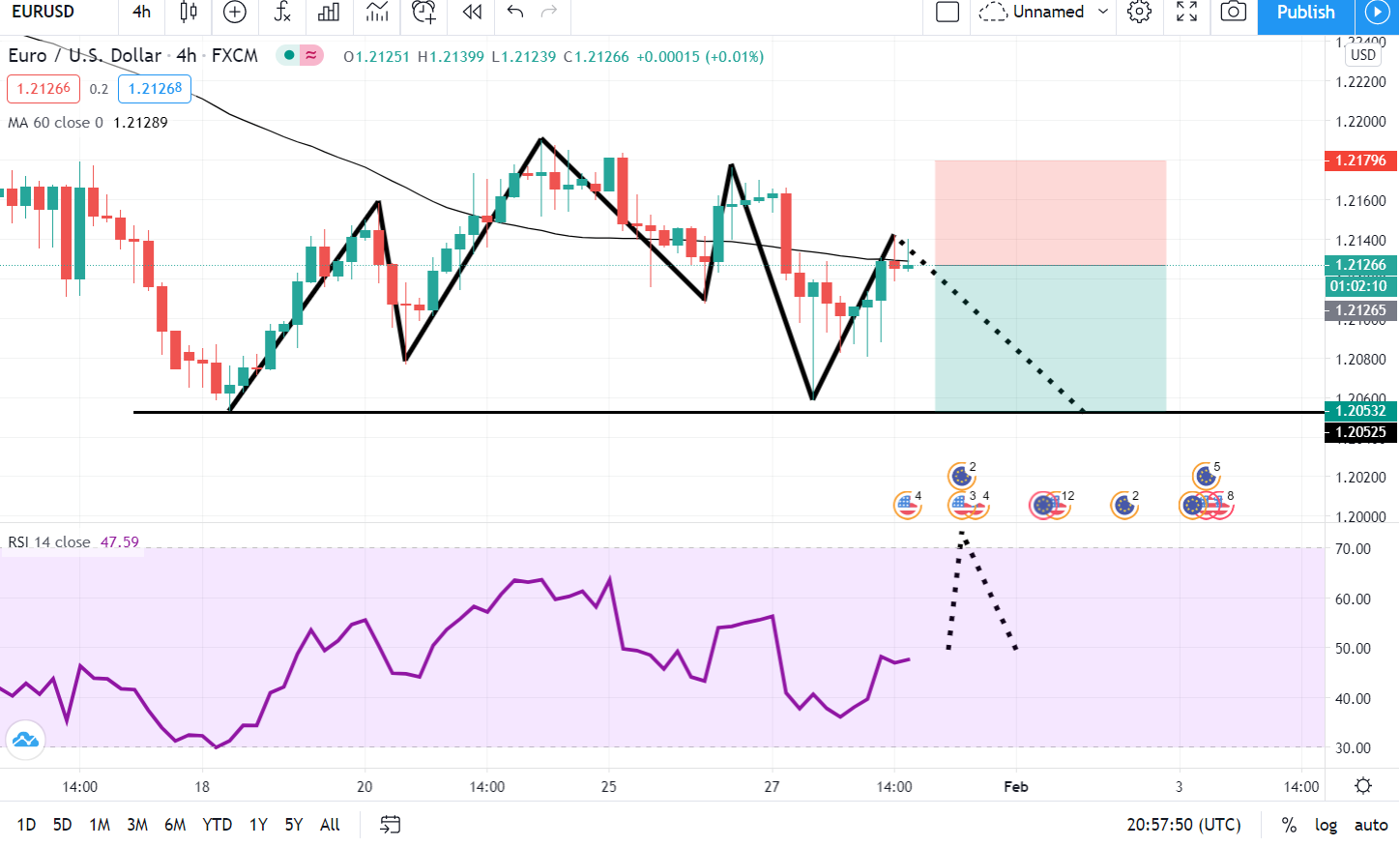The height and width of the screenshot is (847, 1400).
Task: Toggle percent scale mode
Action: point(1288,825)
